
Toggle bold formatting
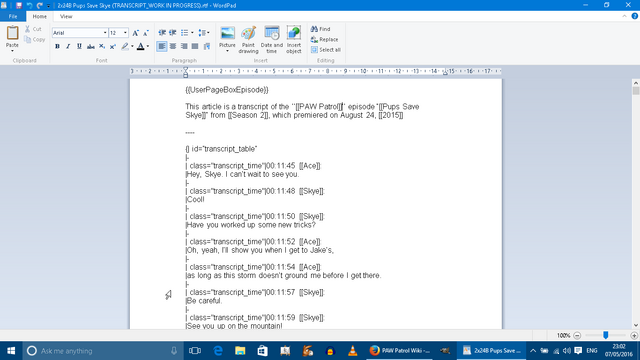click(x=57, y=47)
